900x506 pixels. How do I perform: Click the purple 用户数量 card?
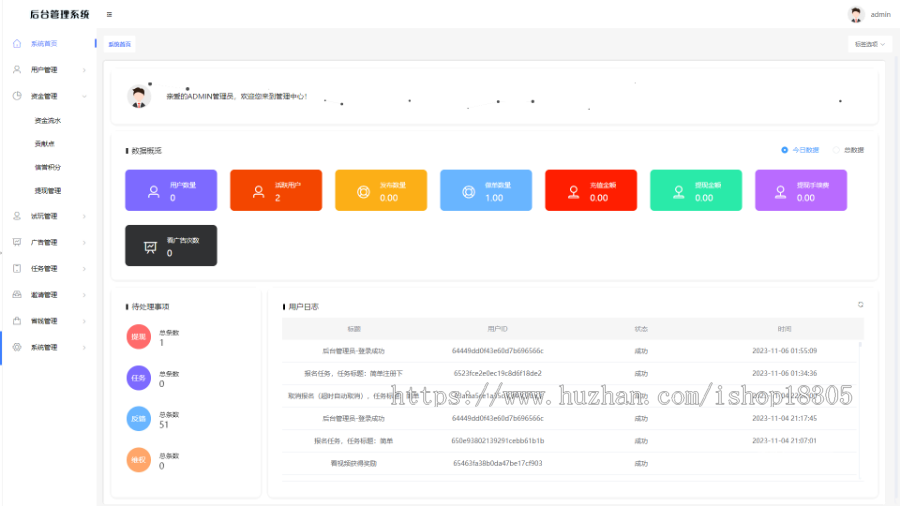pos(171,190)
